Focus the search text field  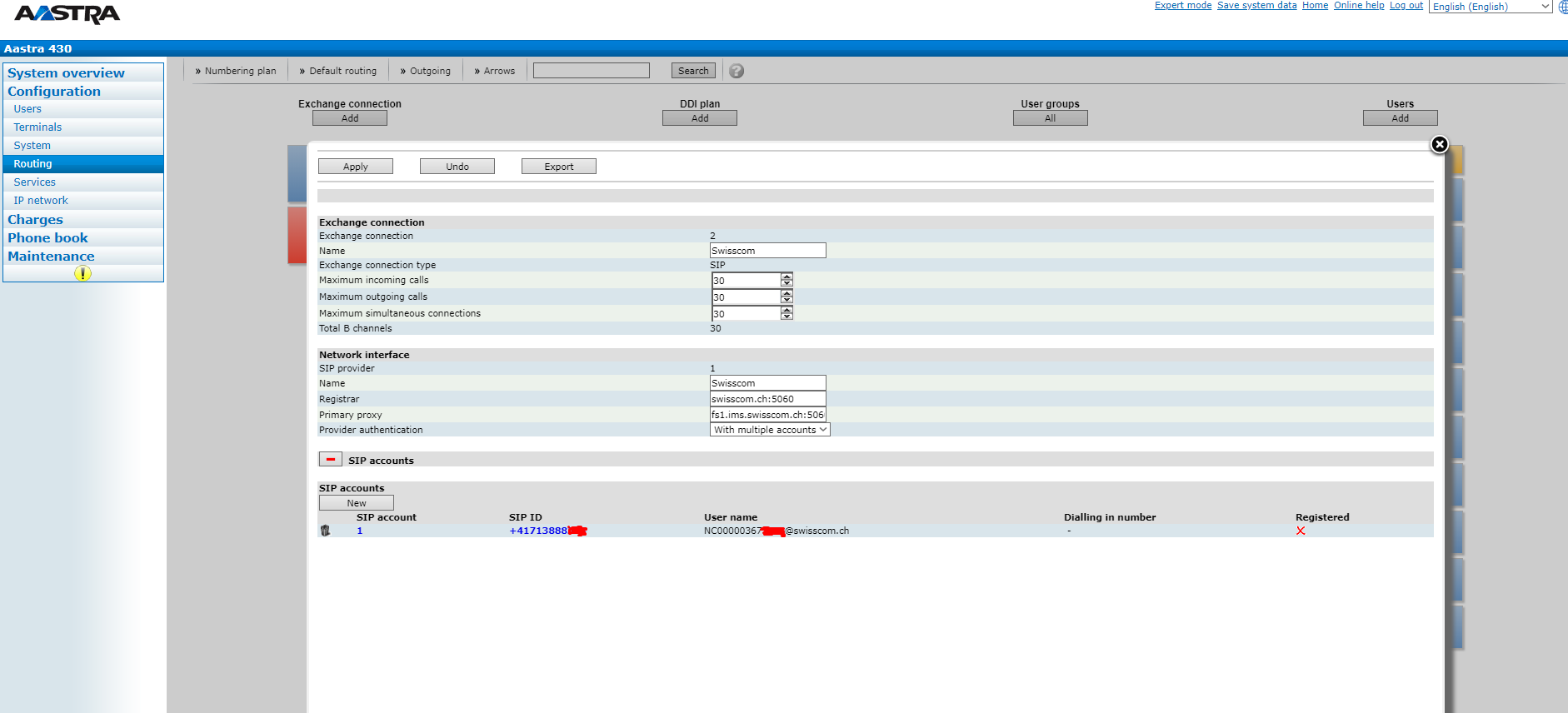592,71
